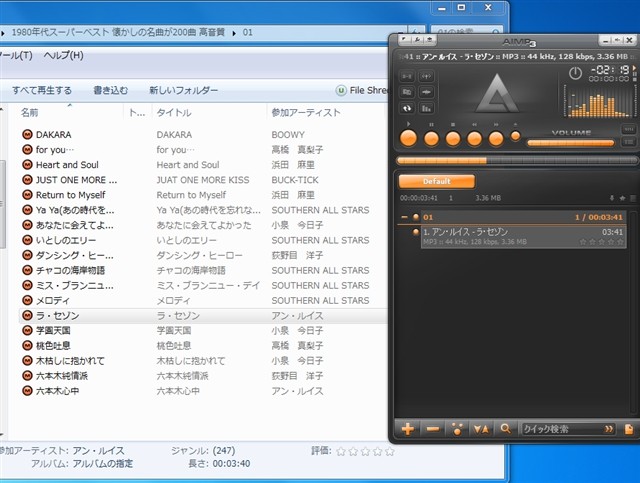
Task: Add files with the plus button
Action: point(408,429)
